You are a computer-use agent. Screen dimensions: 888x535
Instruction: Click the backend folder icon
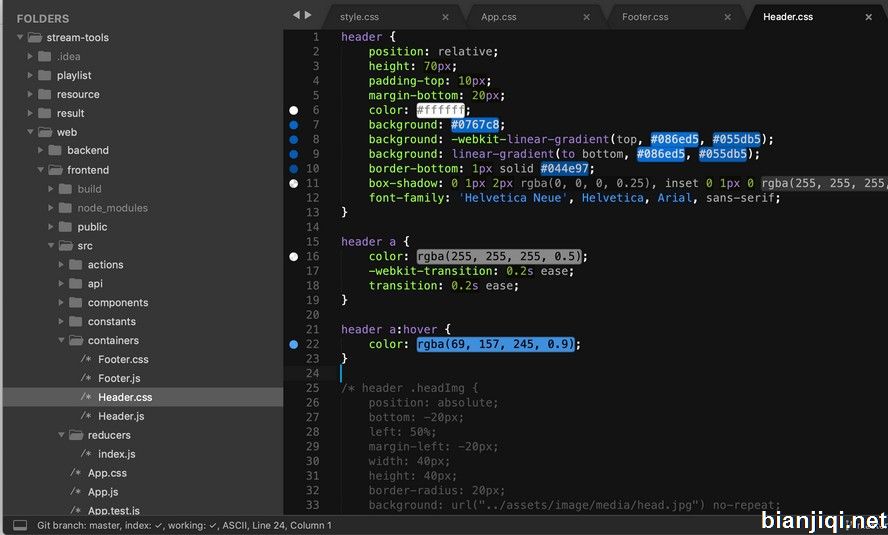pyautogui.click(x=55, y=150)
